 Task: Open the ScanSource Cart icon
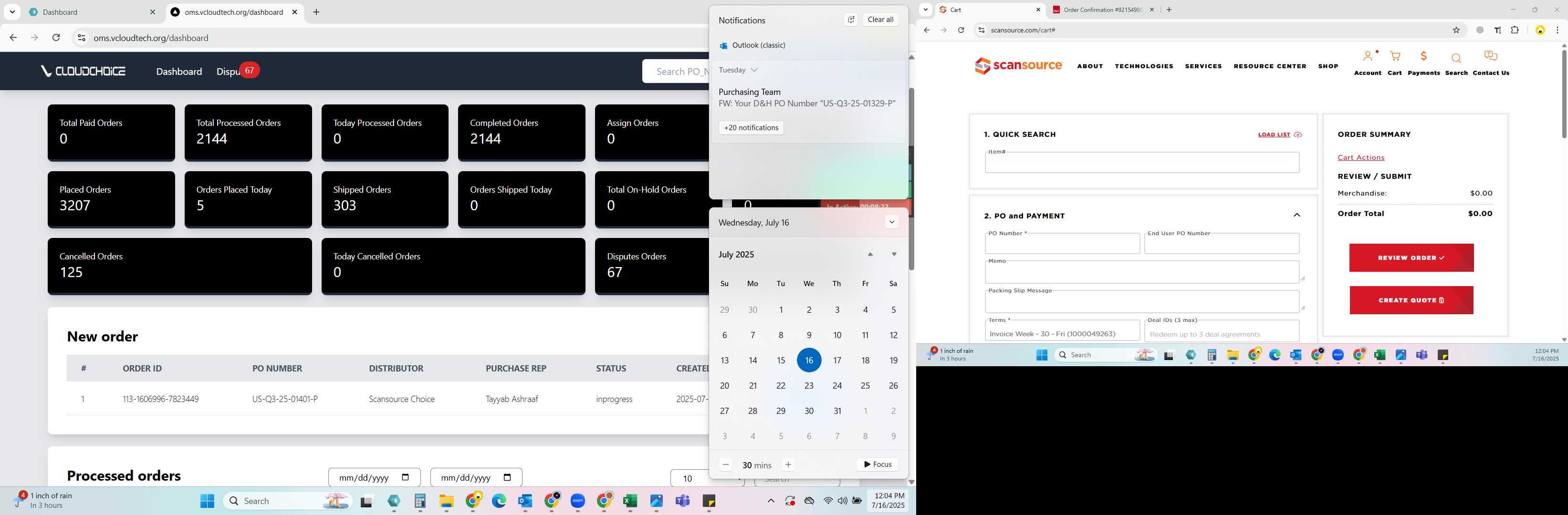tap(1394, 57)
